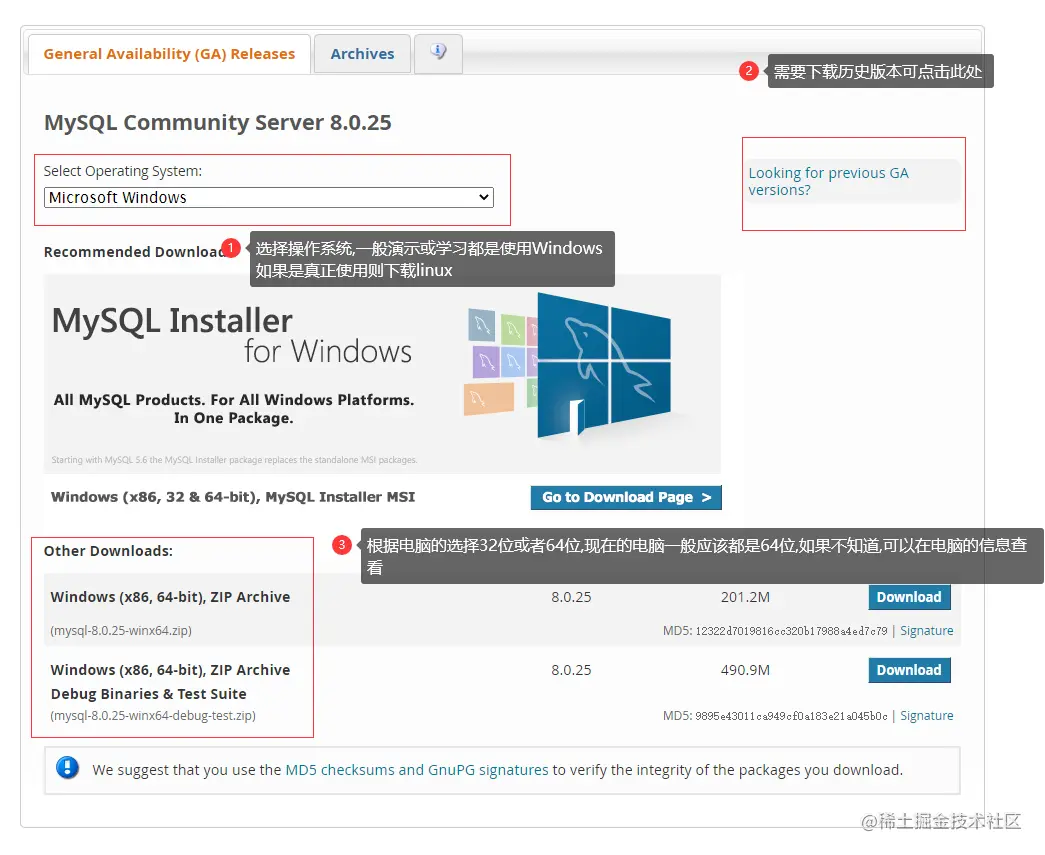The height and width of the screenshot is (855, 1045).
Task: Click the Debug Binaries & Test Suite text
Action: (149, 694)
